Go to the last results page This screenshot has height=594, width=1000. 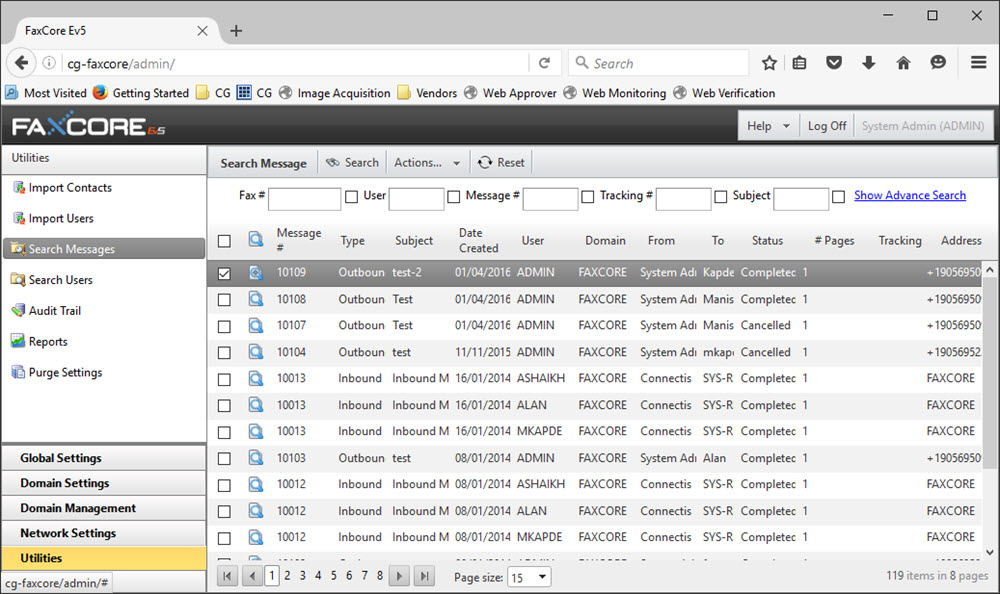coord(424,576)
